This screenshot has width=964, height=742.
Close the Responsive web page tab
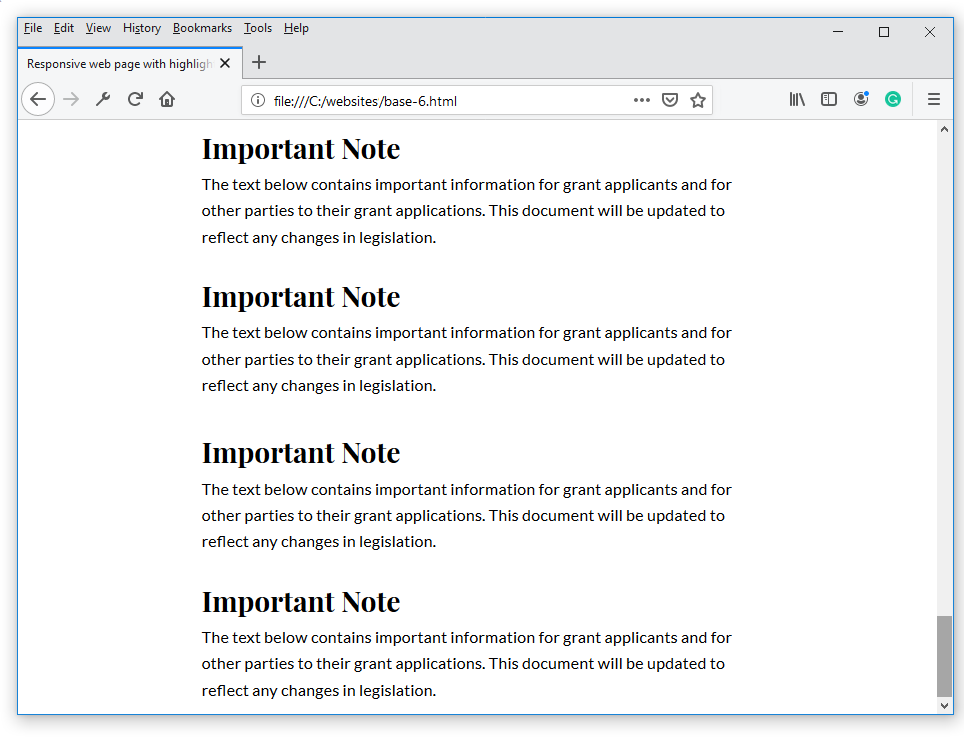pos(225,63)
